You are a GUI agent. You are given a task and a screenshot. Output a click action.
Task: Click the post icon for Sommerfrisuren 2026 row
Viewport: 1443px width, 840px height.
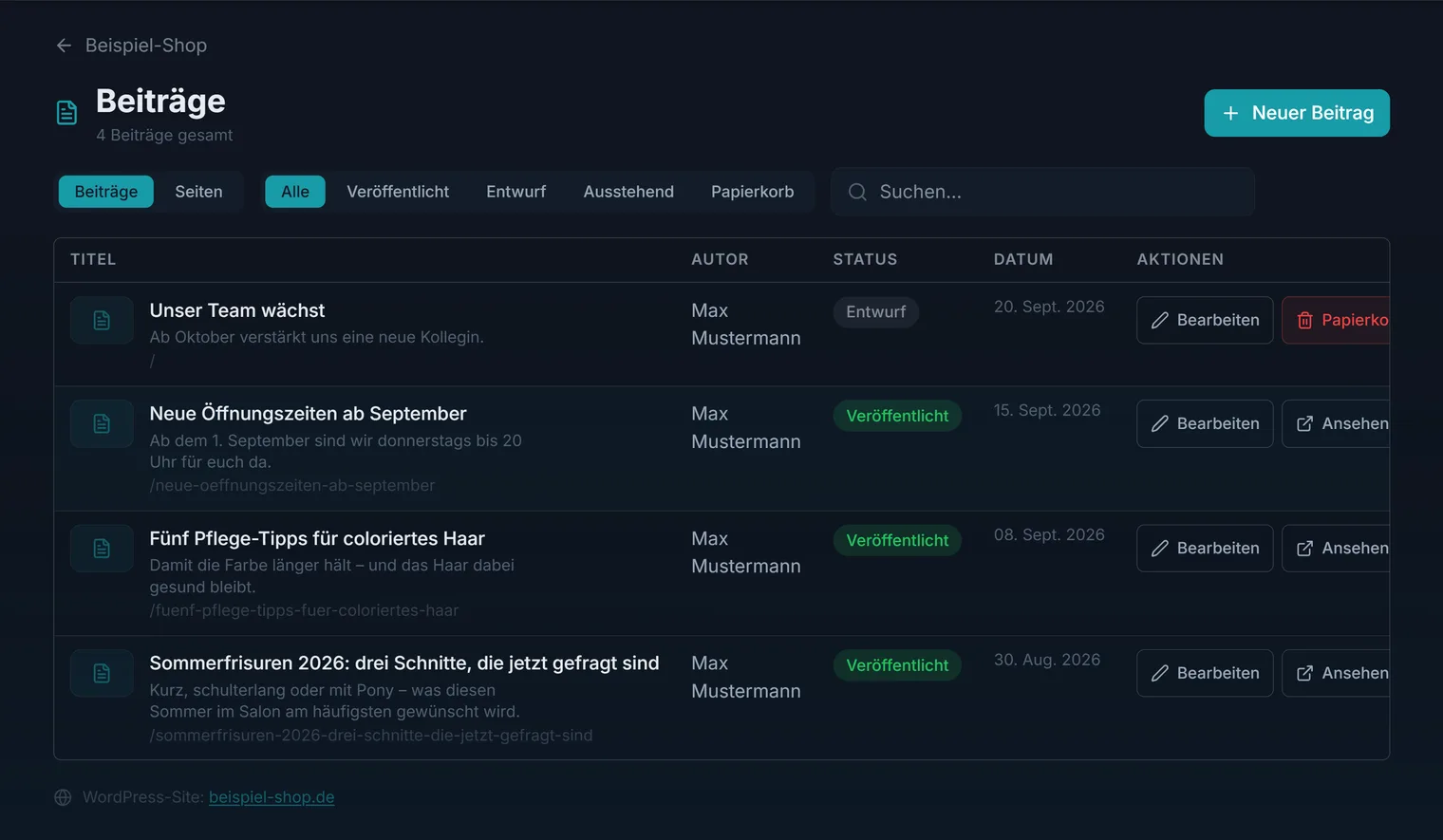tap(102, 673)
